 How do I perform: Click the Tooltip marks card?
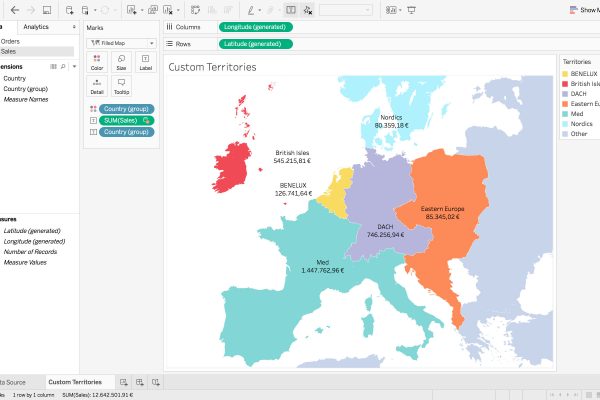pyautogui.click(x=121, y=86)
